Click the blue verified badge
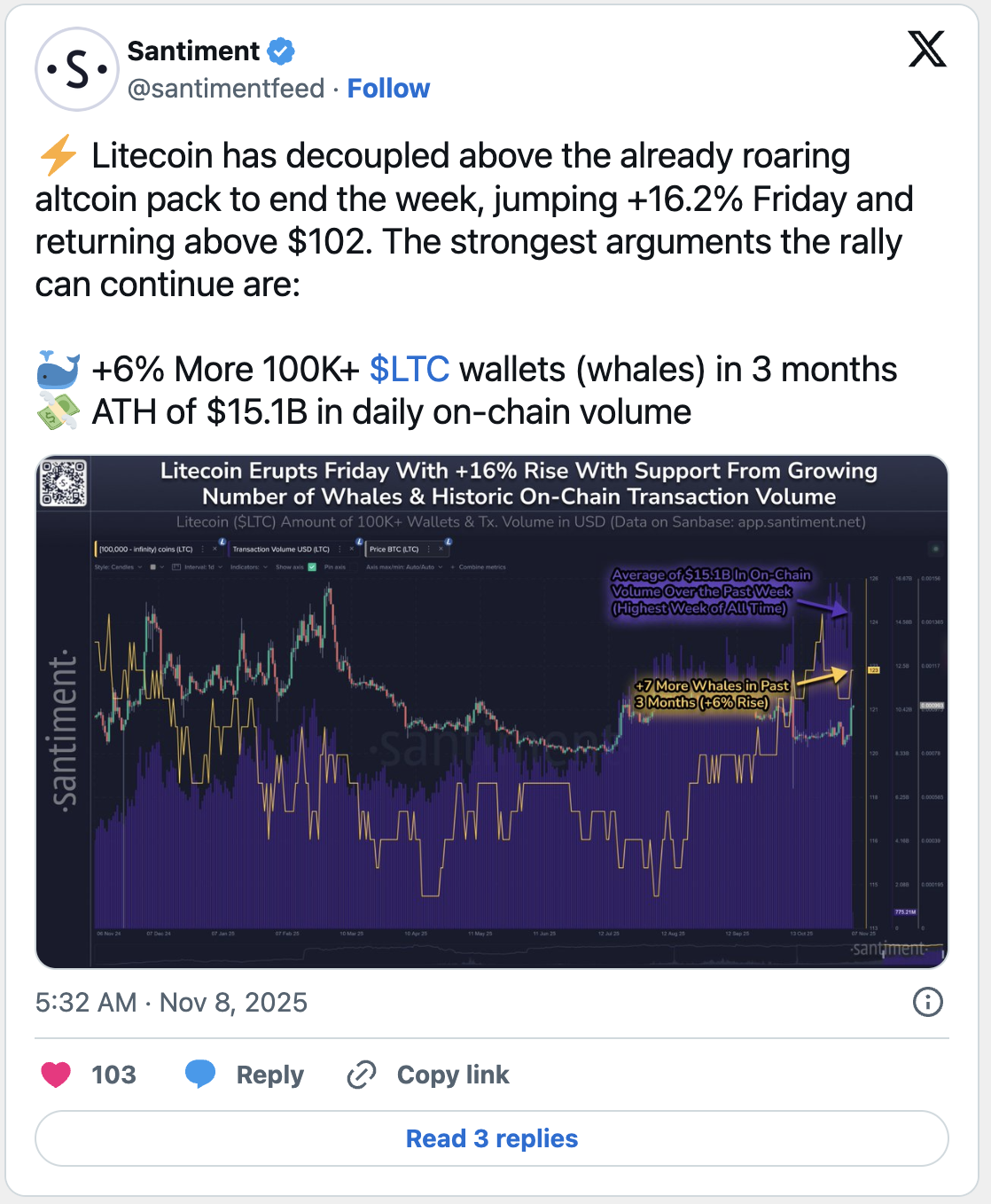Screen dimensions: 991x1204 coord(281,51)
